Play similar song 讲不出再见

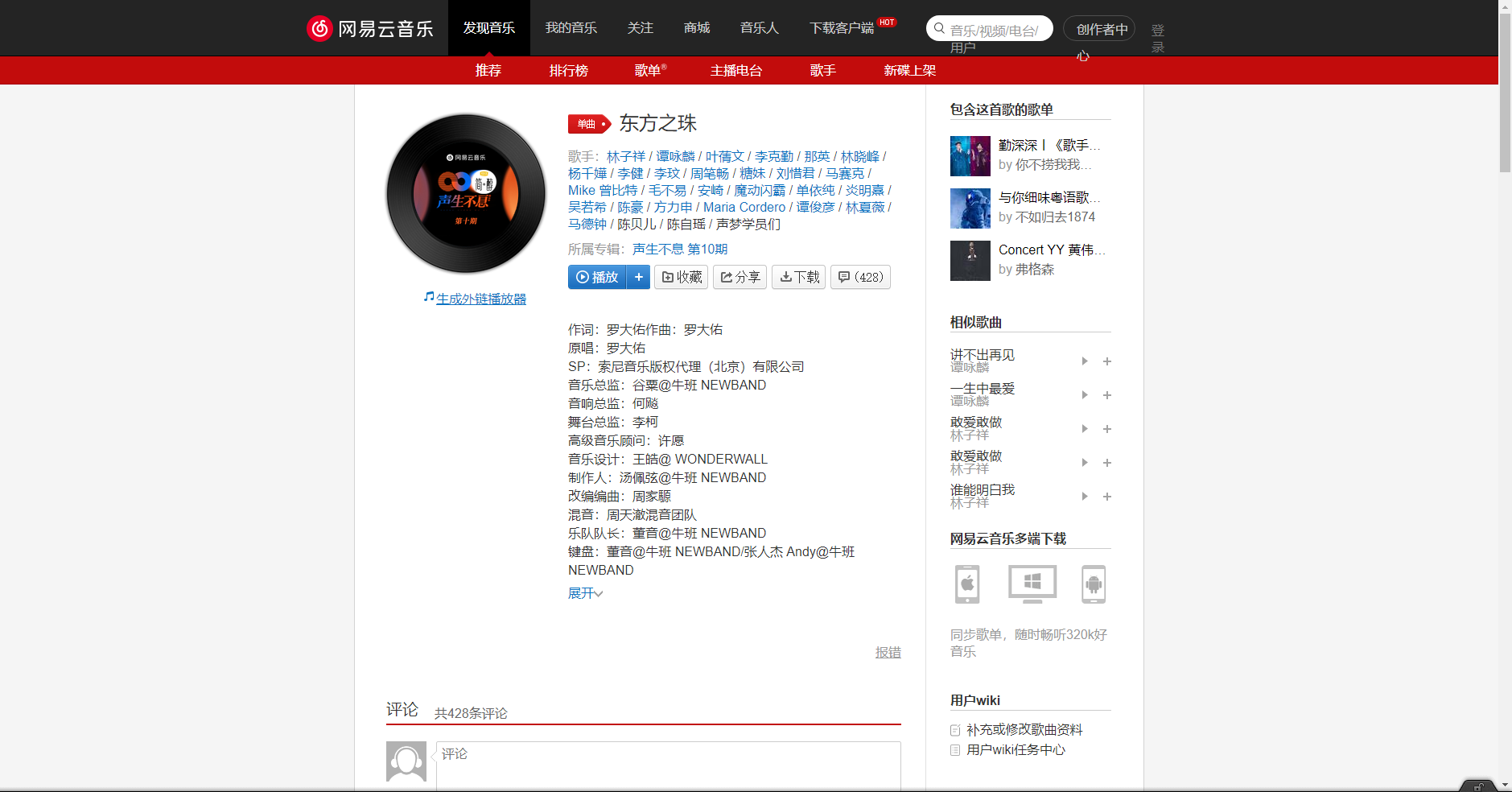pyautogui.click(x=1085, y=361)
